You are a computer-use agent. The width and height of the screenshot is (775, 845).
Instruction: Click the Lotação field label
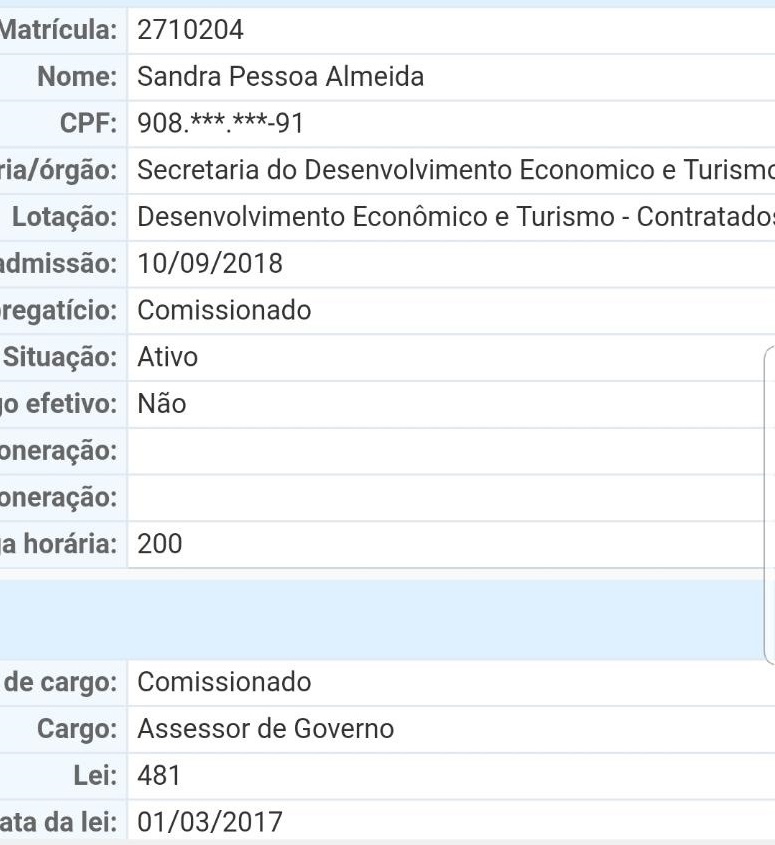[65, 217]
